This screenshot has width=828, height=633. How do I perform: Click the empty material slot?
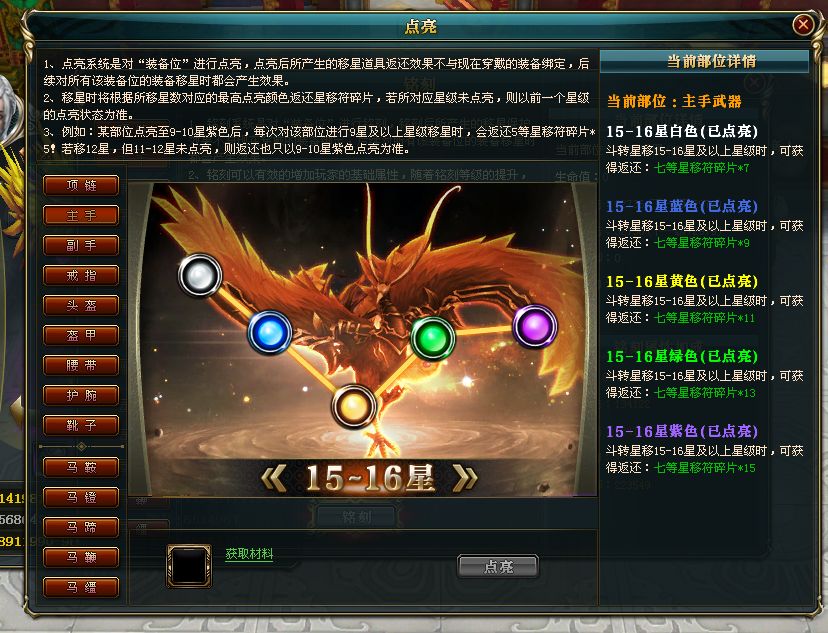[189, 565]
